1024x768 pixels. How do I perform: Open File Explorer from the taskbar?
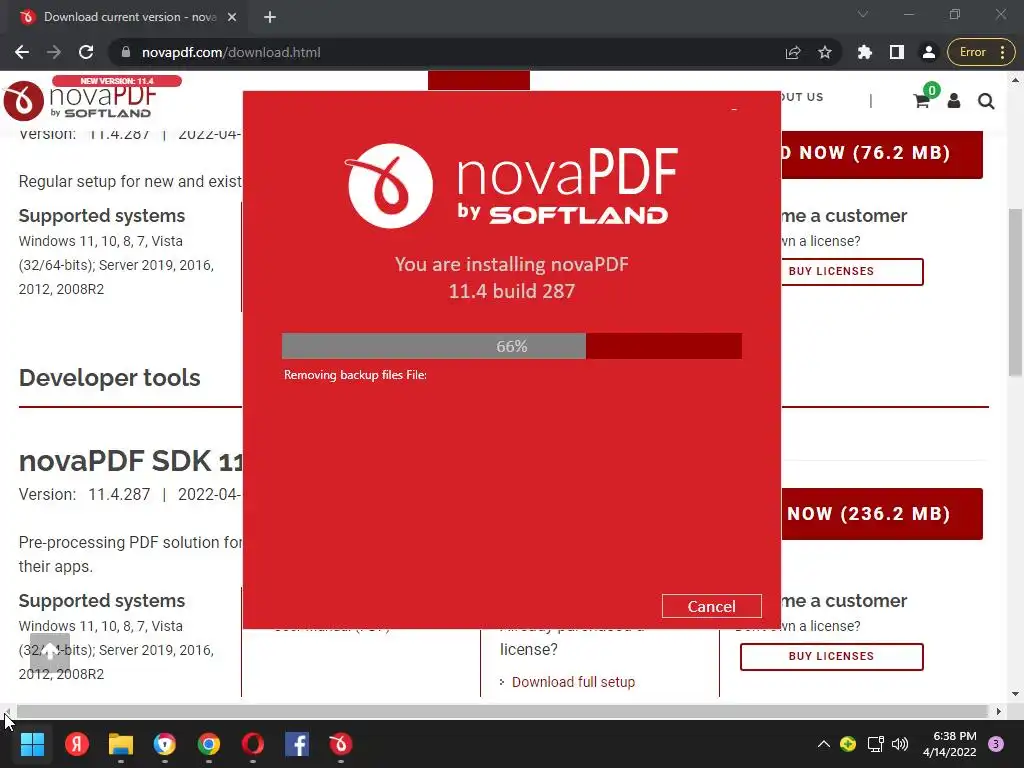(121, 744)
